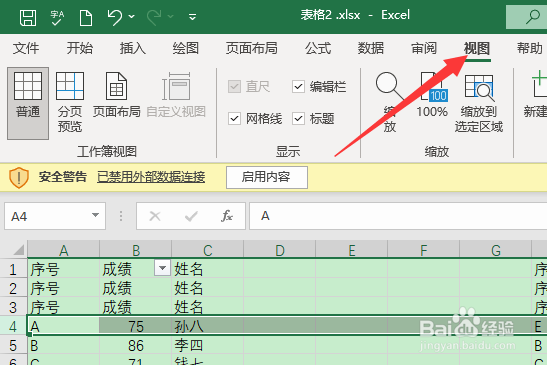Image resolution: width=547 pixels, height=365 pixels.
Task: Toggle the 编辑栏 formula bar checkbox
Action: tap(298, 87)
